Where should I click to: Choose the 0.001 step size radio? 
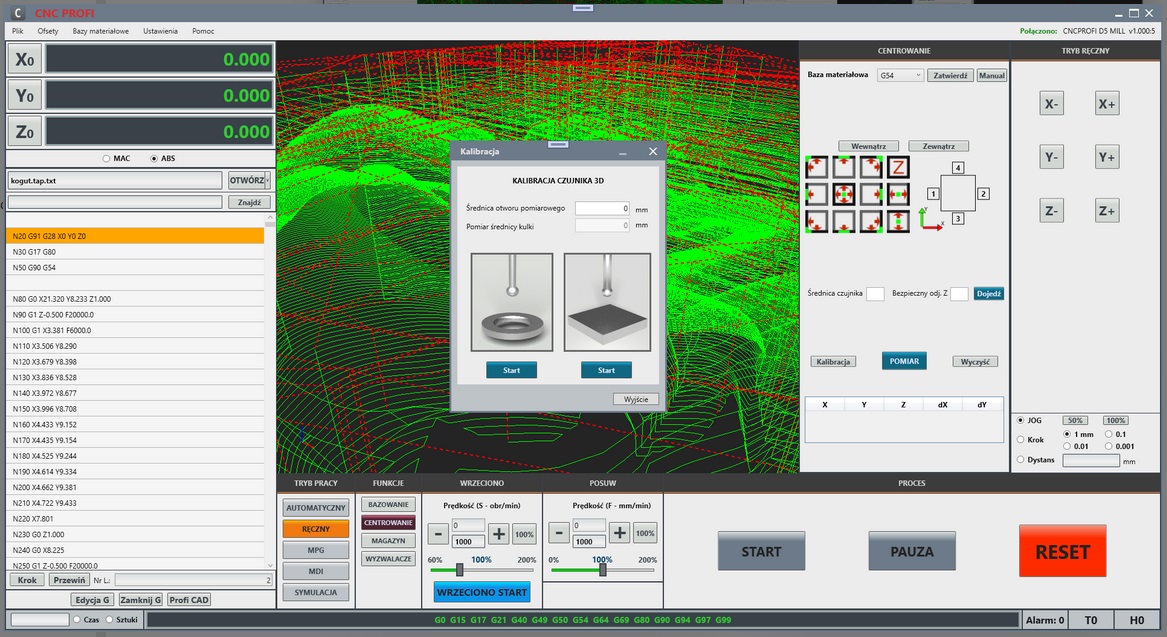pos(1109,446)
